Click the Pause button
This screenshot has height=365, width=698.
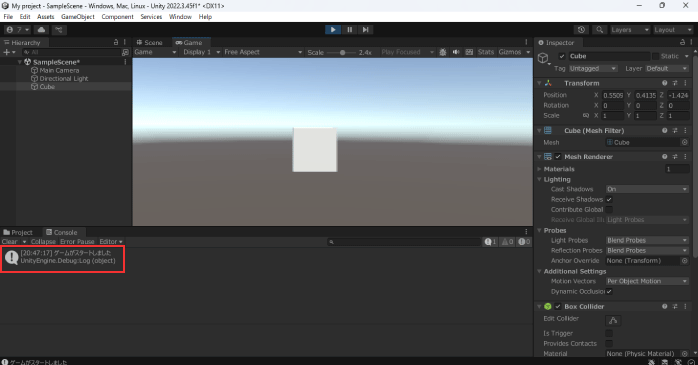(349, 29)
